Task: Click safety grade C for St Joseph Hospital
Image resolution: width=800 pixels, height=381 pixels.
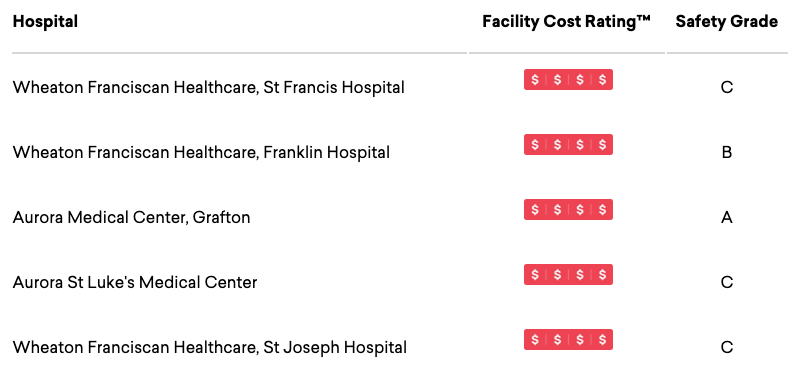Action: [727, 347]
